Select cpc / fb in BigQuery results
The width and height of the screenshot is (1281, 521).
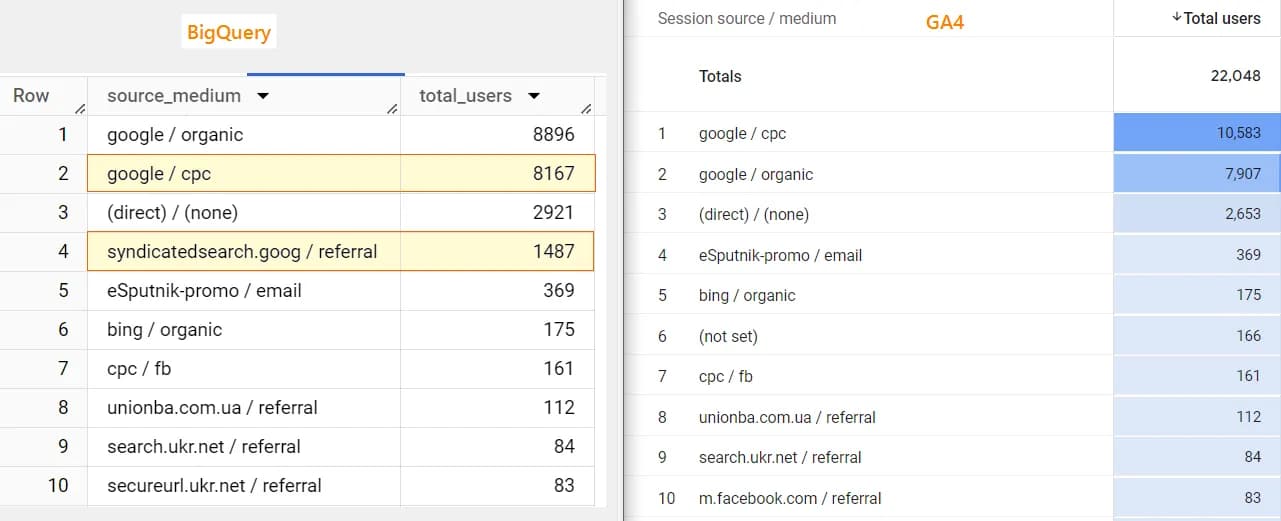[139, 369]
